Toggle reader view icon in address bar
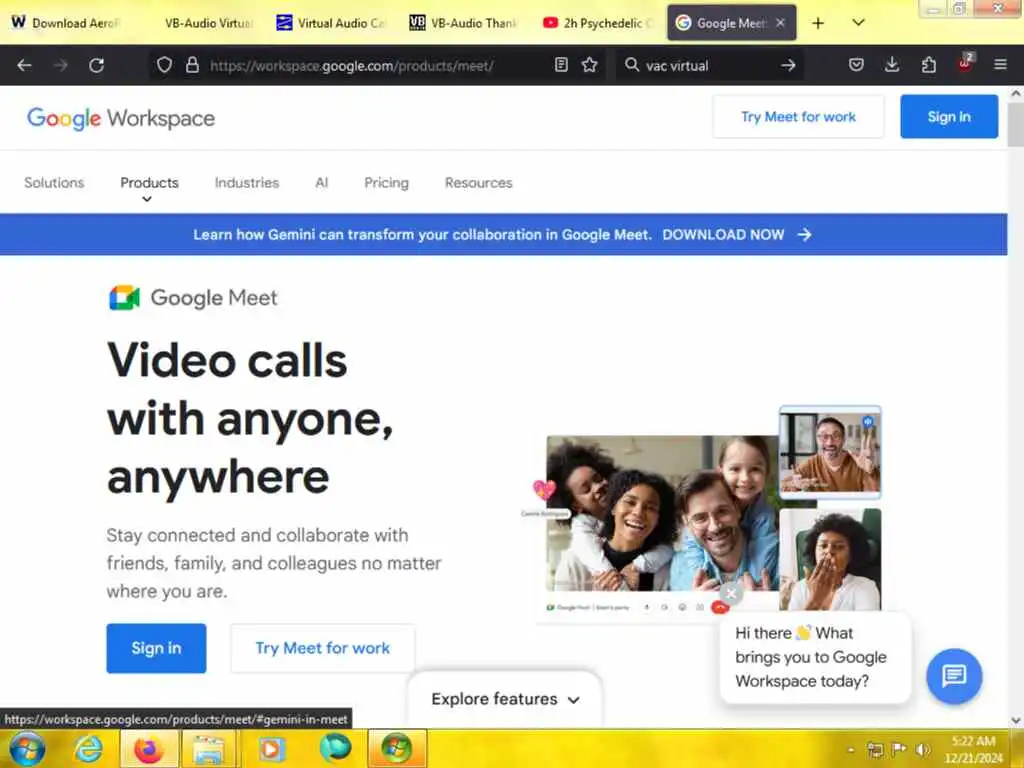 [561, 65]
